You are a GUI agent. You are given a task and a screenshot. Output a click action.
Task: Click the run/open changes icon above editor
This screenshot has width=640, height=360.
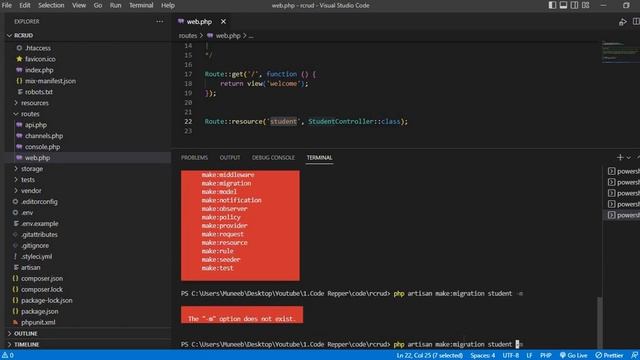622,22
